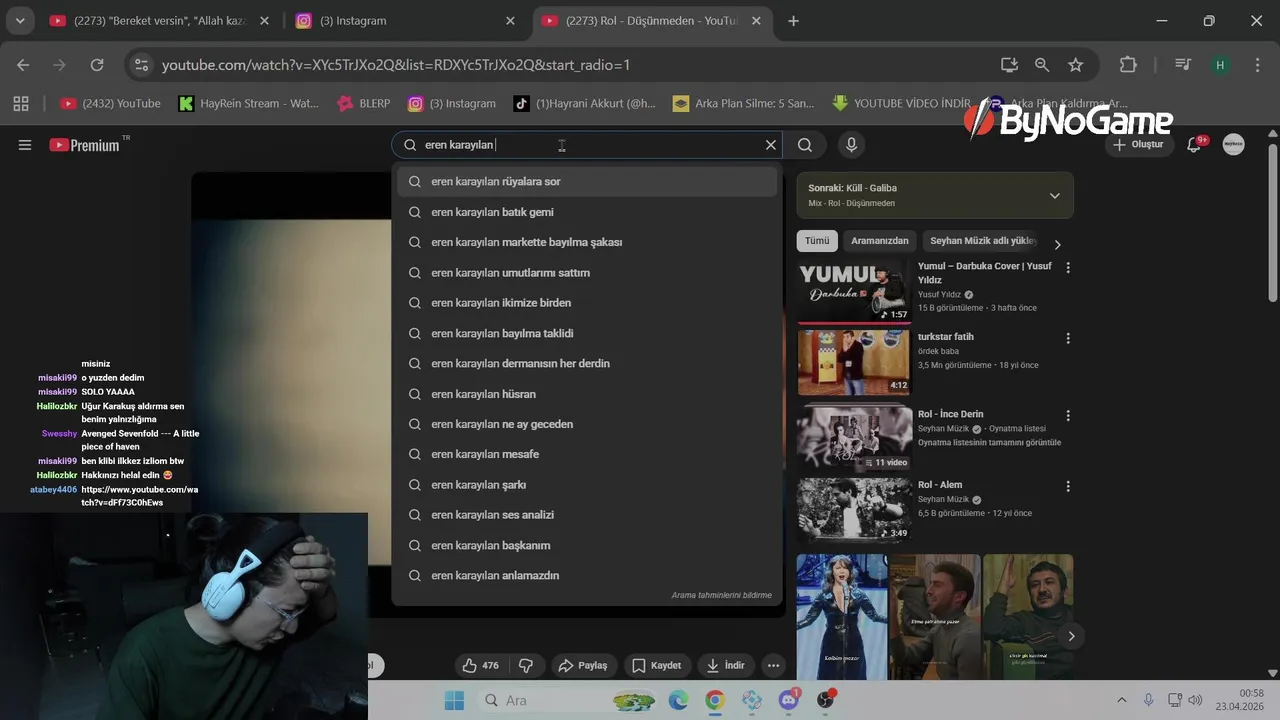Open the HayRein Stream bookmark
1280x720 pixels.
248,103
